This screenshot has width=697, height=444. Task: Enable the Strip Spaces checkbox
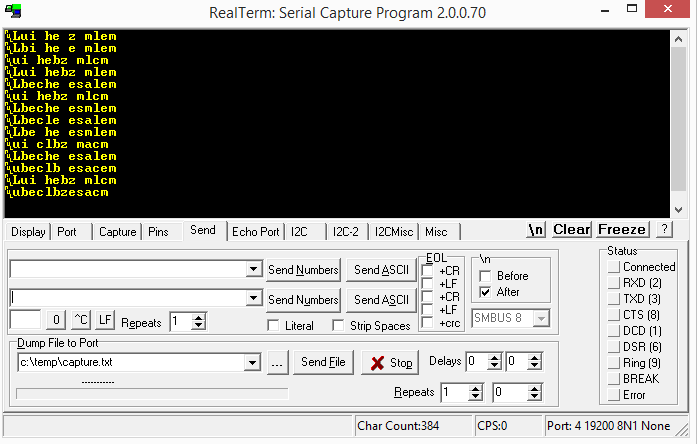[x=338, y=325]
